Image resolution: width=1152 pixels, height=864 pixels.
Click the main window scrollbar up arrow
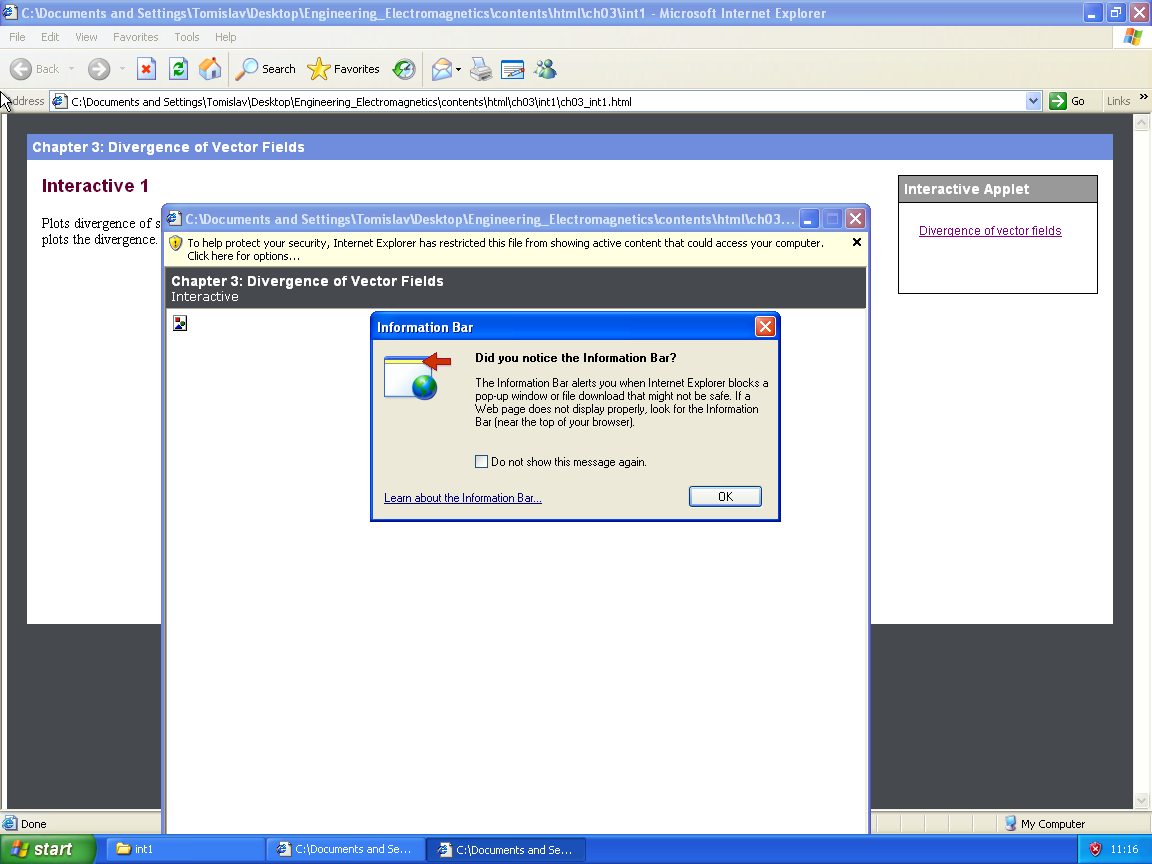pos(1141,123)
